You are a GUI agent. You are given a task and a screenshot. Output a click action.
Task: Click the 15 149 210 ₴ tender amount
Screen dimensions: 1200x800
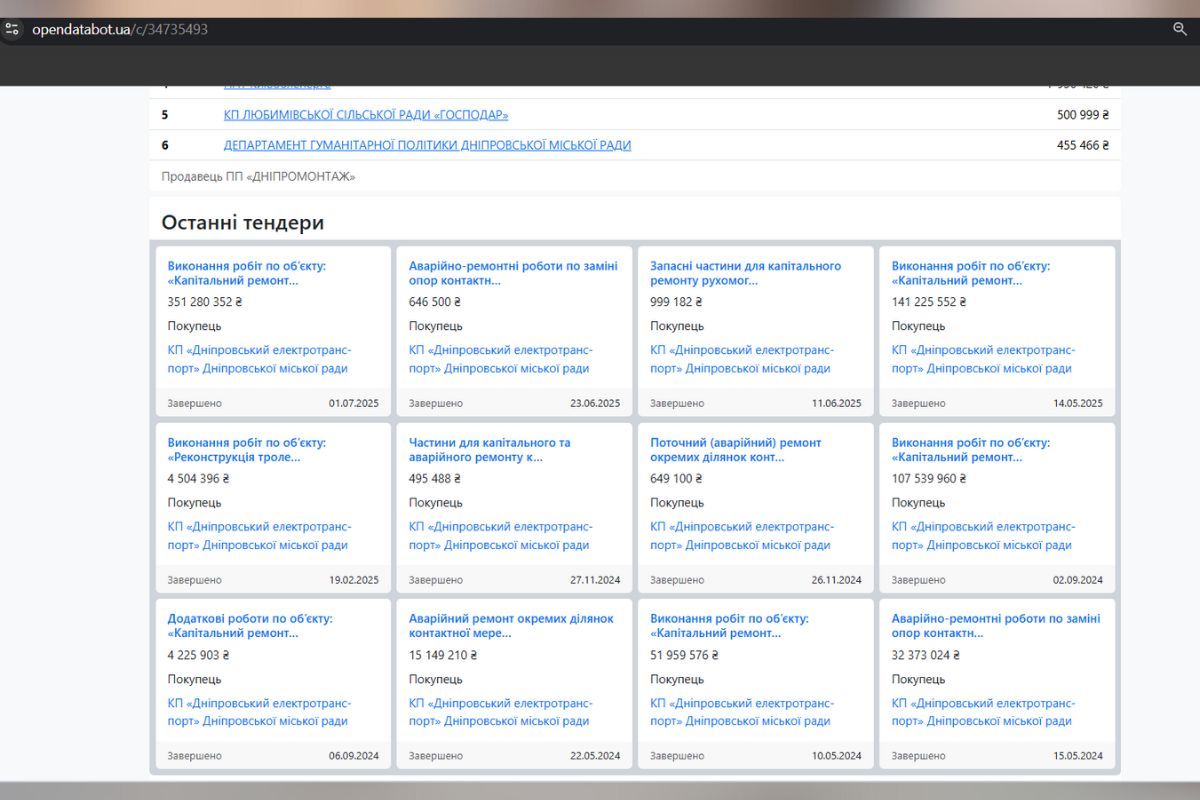(443, 655)
